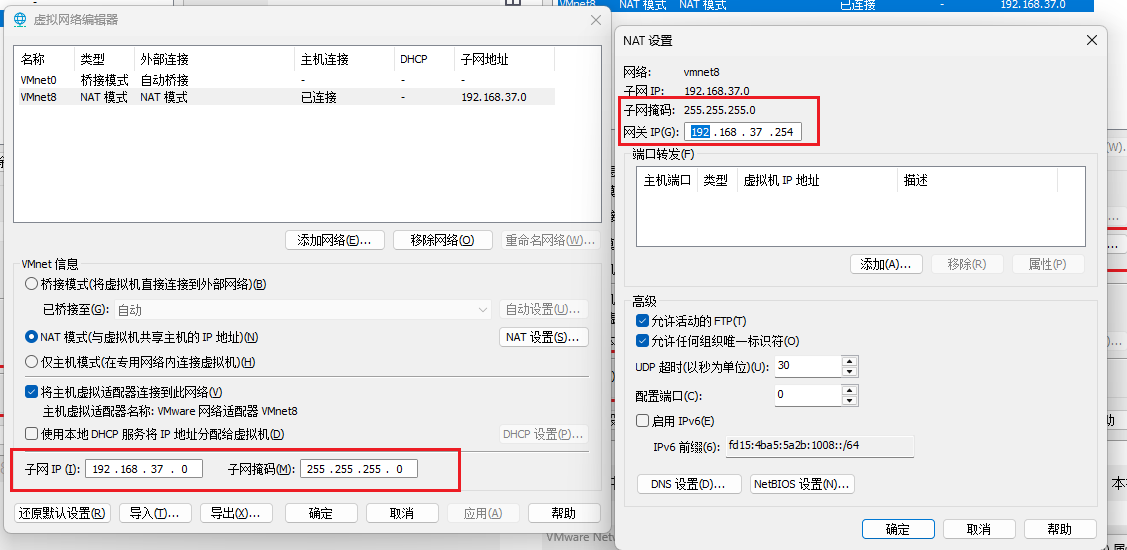
Task: Enable 启用 IPv6 checkbox
Action: (643, 421)
